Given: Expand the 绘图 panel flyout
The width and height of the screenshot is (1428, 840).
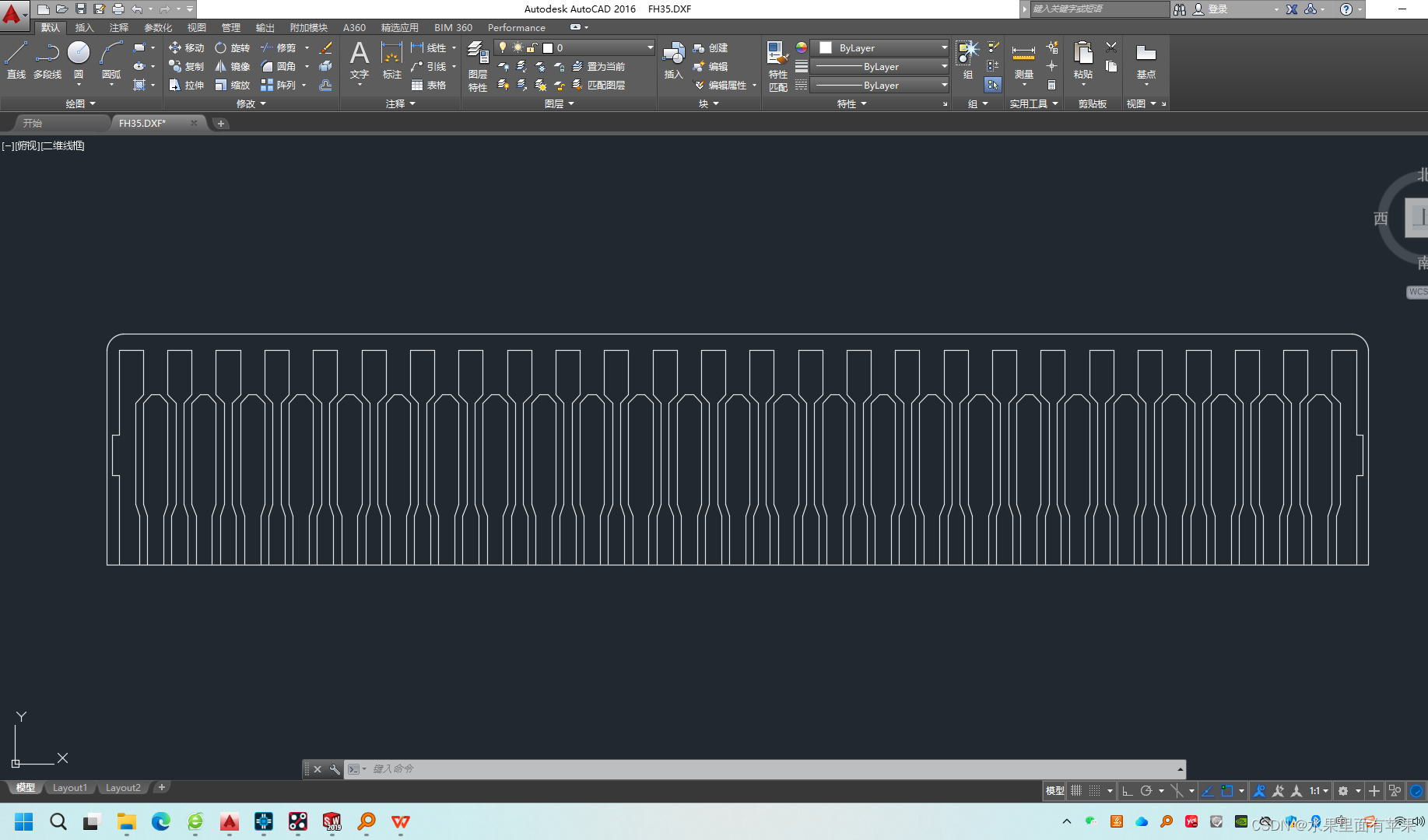Looking at the screenshot, I should pyautogui.click(x=81, y=103).
